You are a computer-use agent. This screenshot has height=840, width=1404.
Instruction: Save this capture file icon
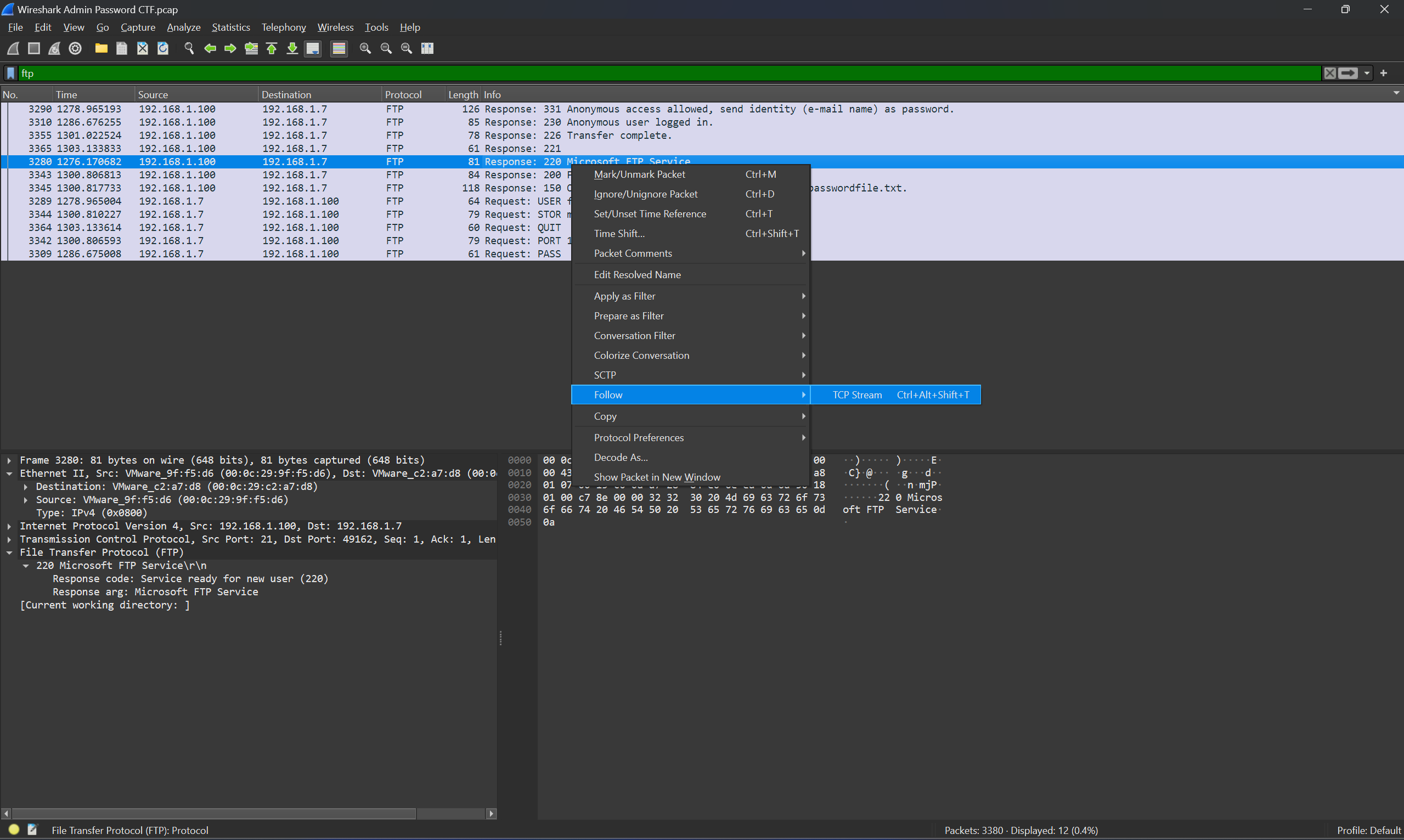(x=122, y=49)
